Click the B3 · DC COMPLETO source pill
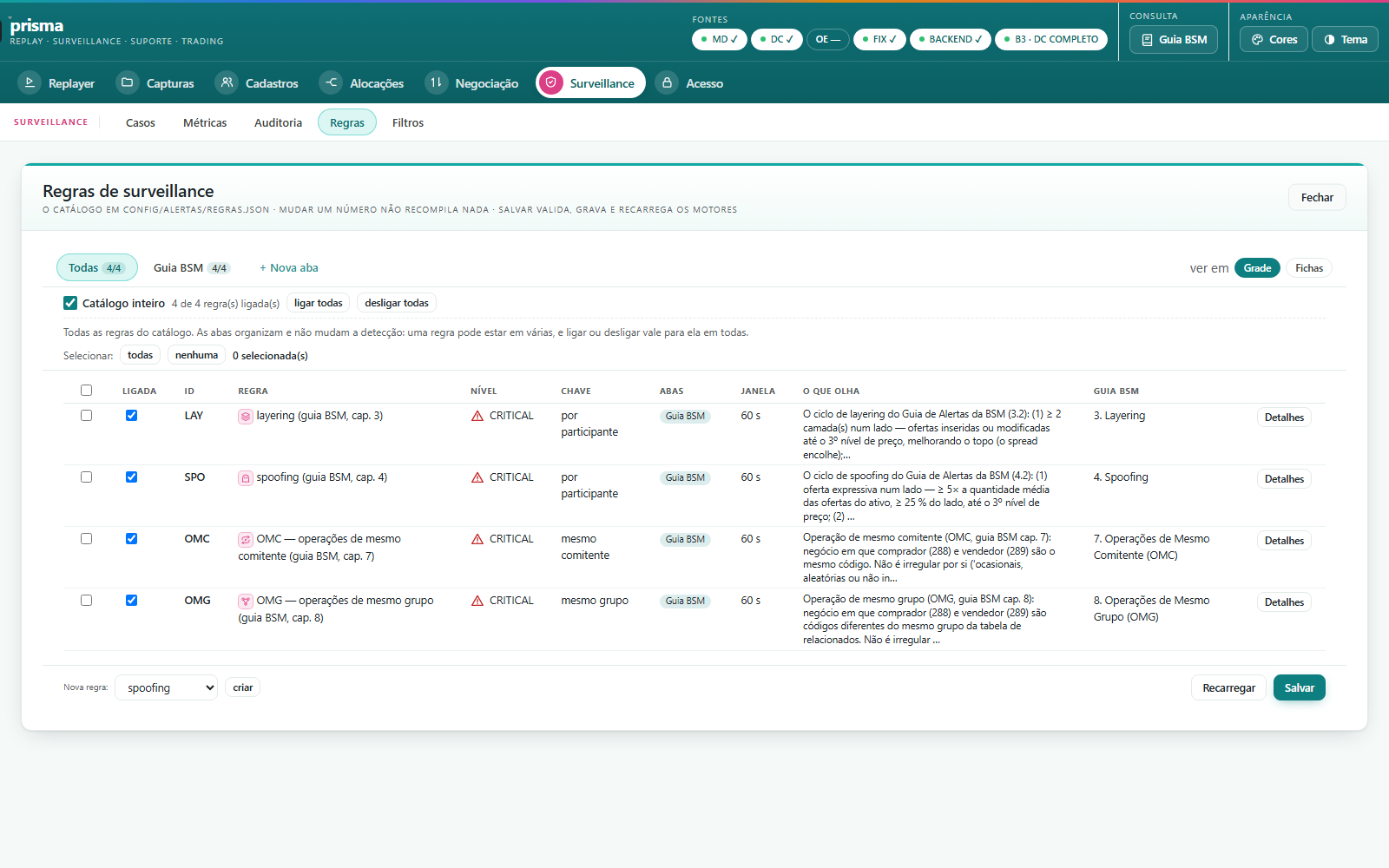This screenshot has height=868, width=1389. coord(1051,39)
